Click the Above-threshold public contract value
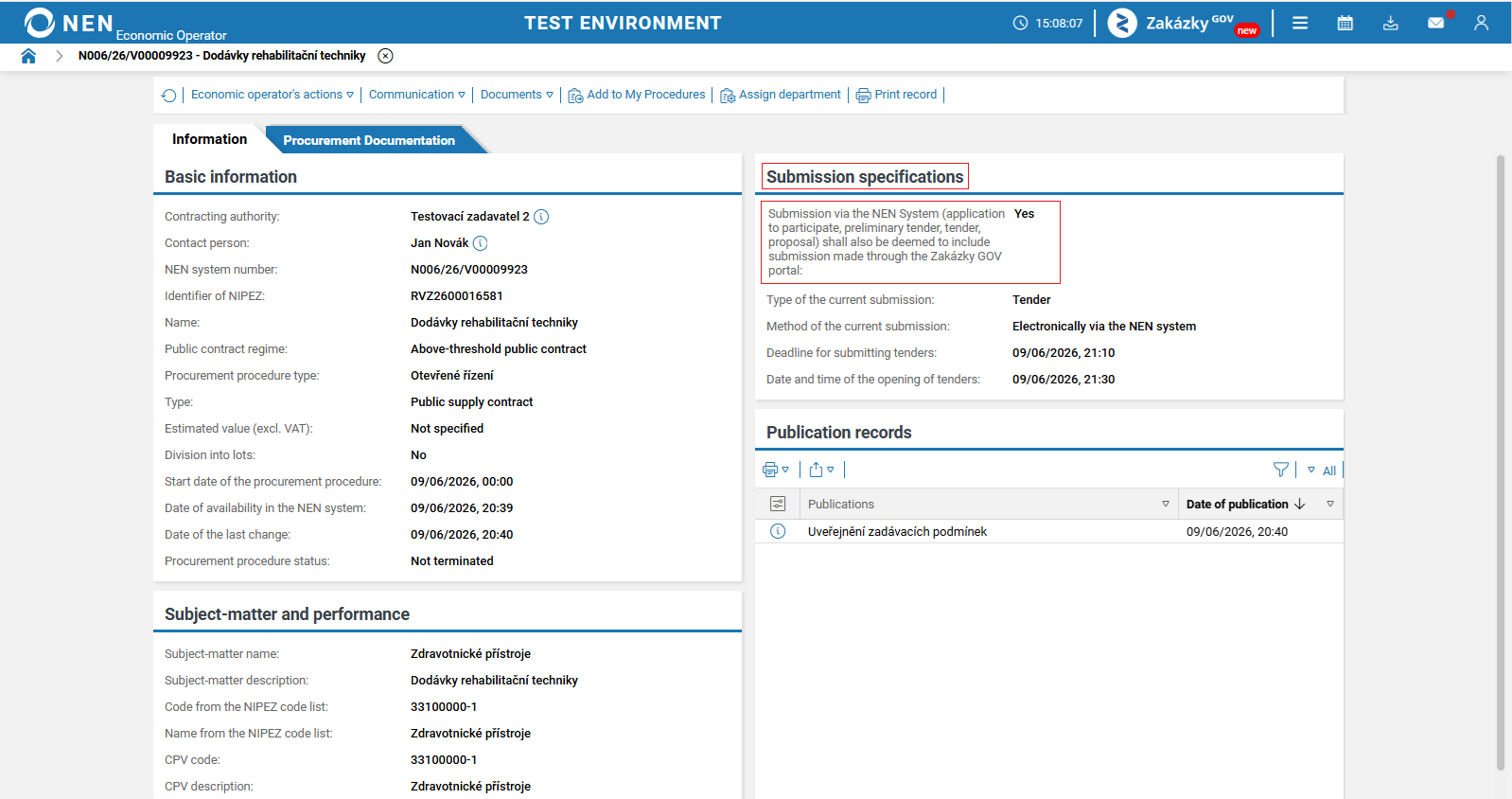1512x799 pixels. click(x=499, y=349)
